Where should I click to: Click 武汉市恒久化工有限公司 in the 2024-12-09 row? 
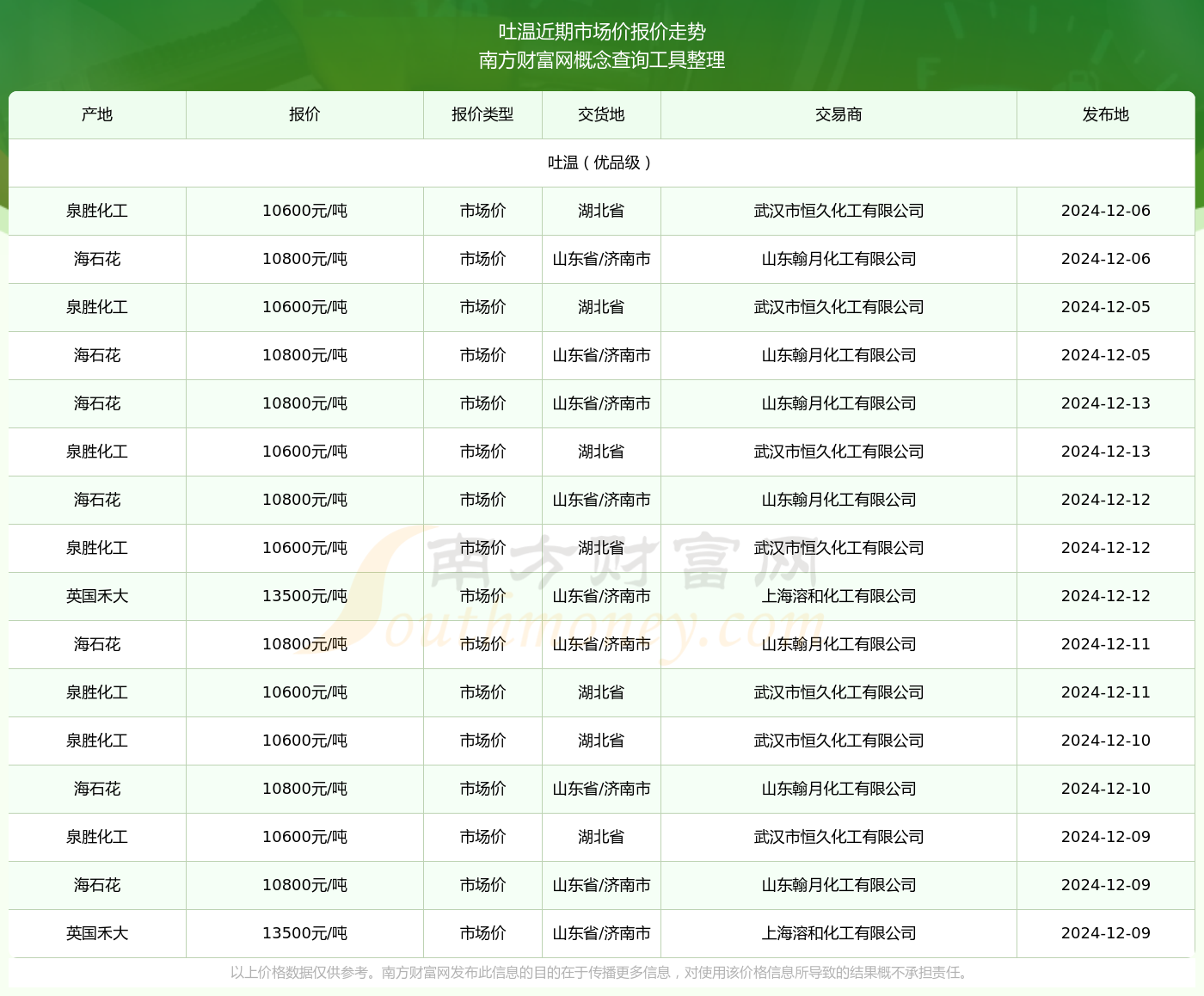click(838, 837)
